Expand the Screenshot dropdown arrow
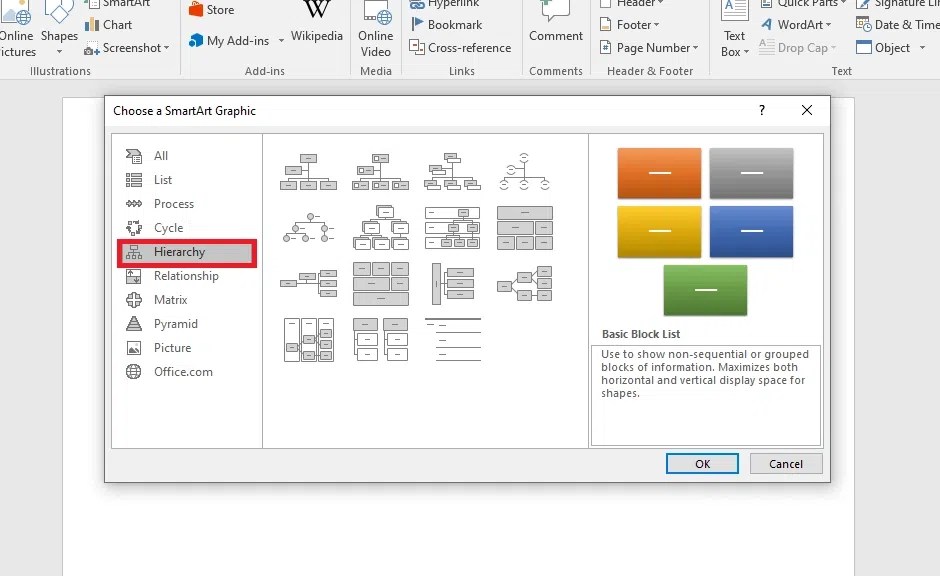 point(167,48)
